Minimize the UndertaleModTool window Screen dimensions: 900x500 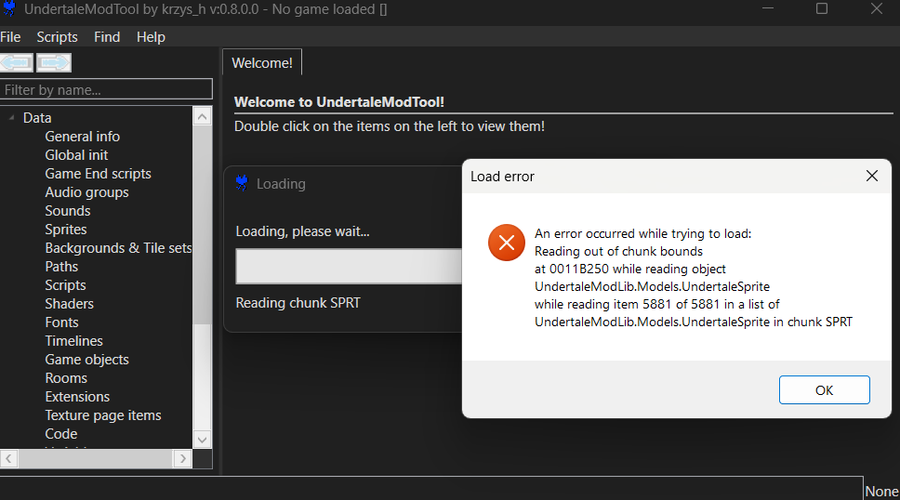768,9
